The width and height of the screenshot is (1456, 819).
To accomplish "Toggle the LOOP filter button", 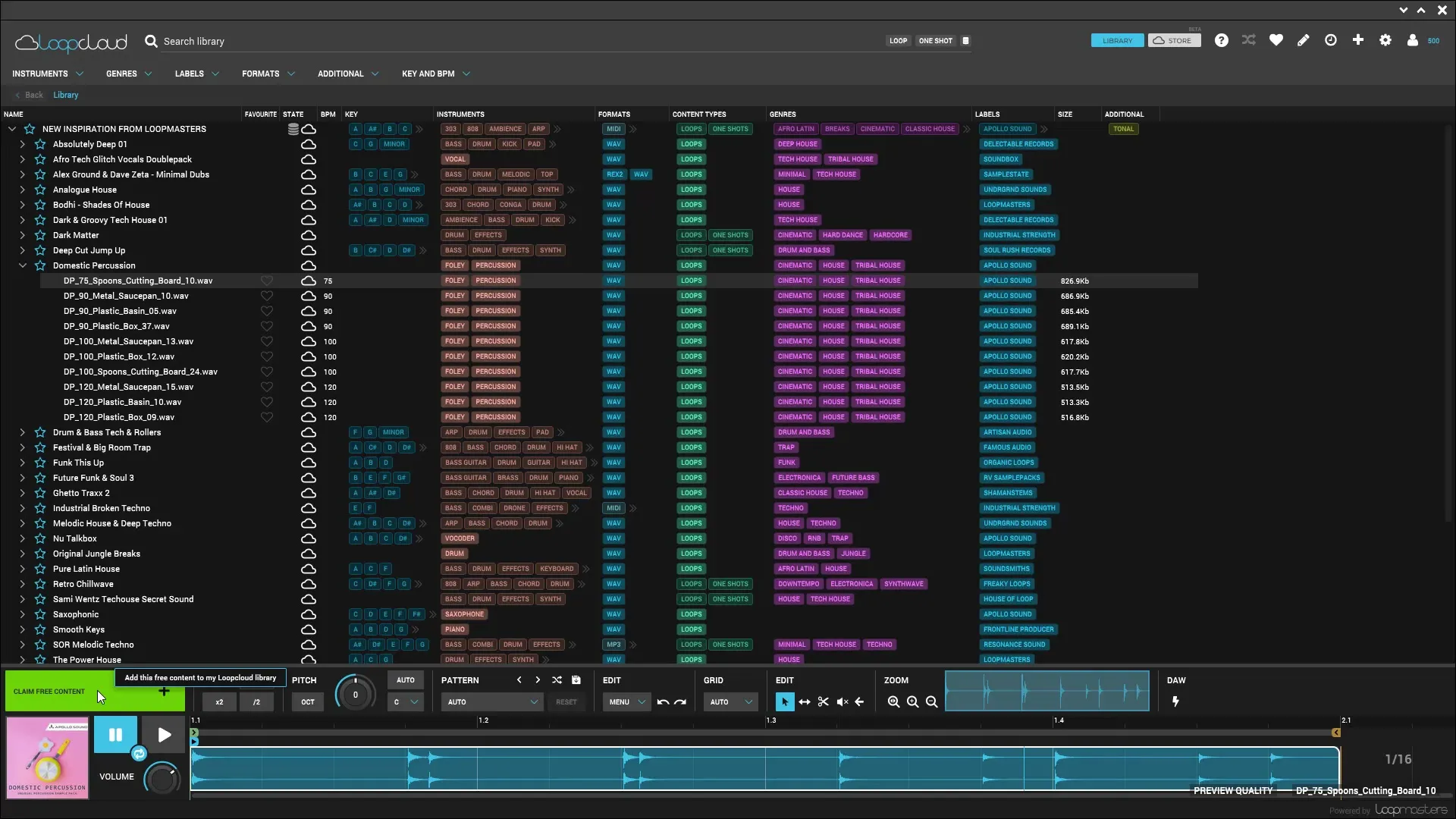I will 899,41.
